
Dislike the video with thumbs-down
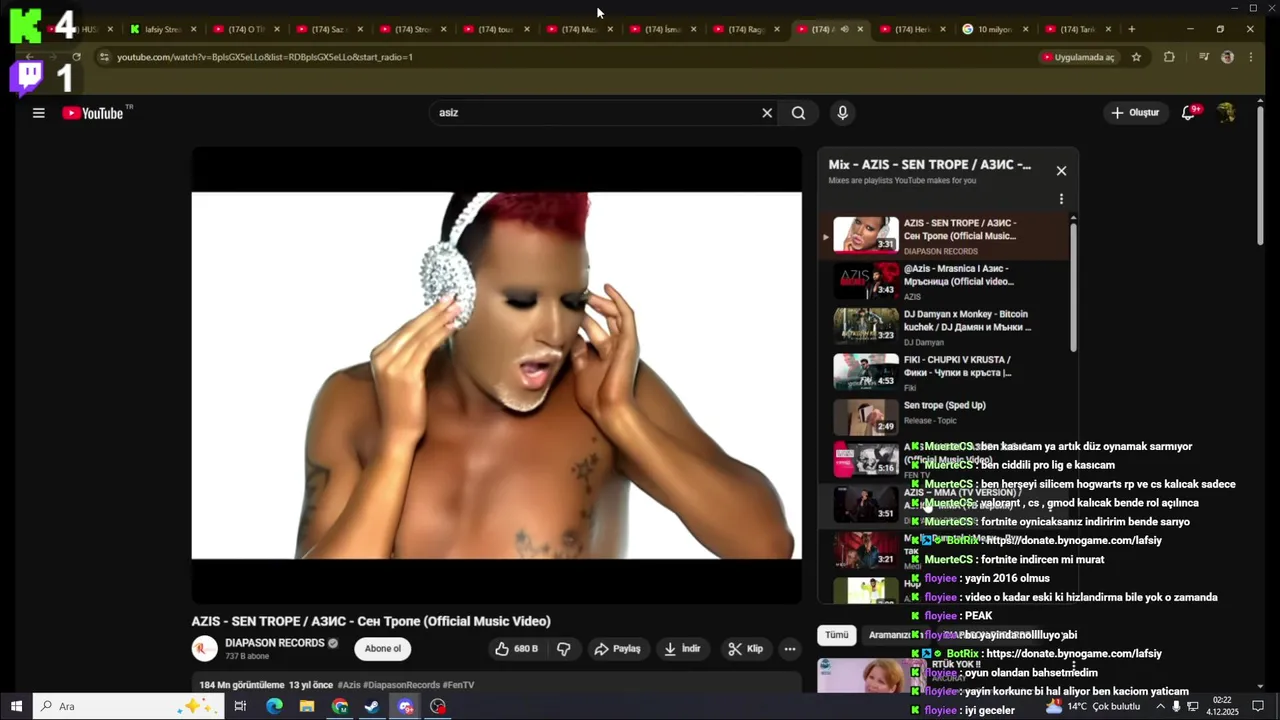(564, 649)
